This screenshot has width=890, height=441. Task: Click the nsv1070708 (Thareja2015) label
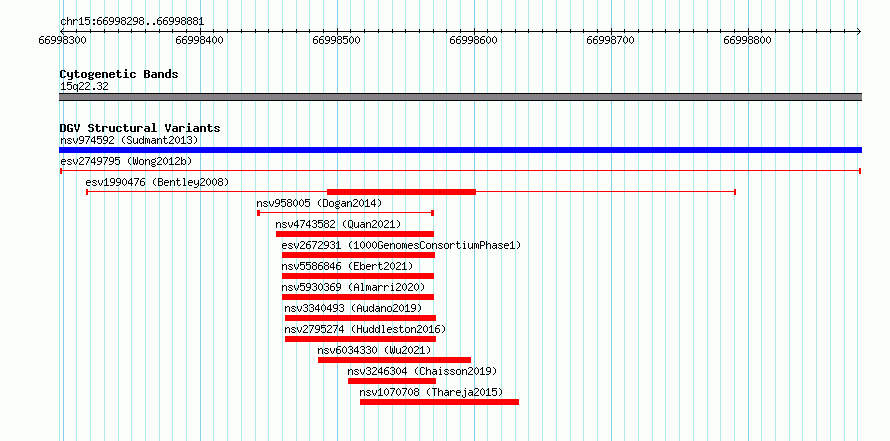[x=431, y=392]
